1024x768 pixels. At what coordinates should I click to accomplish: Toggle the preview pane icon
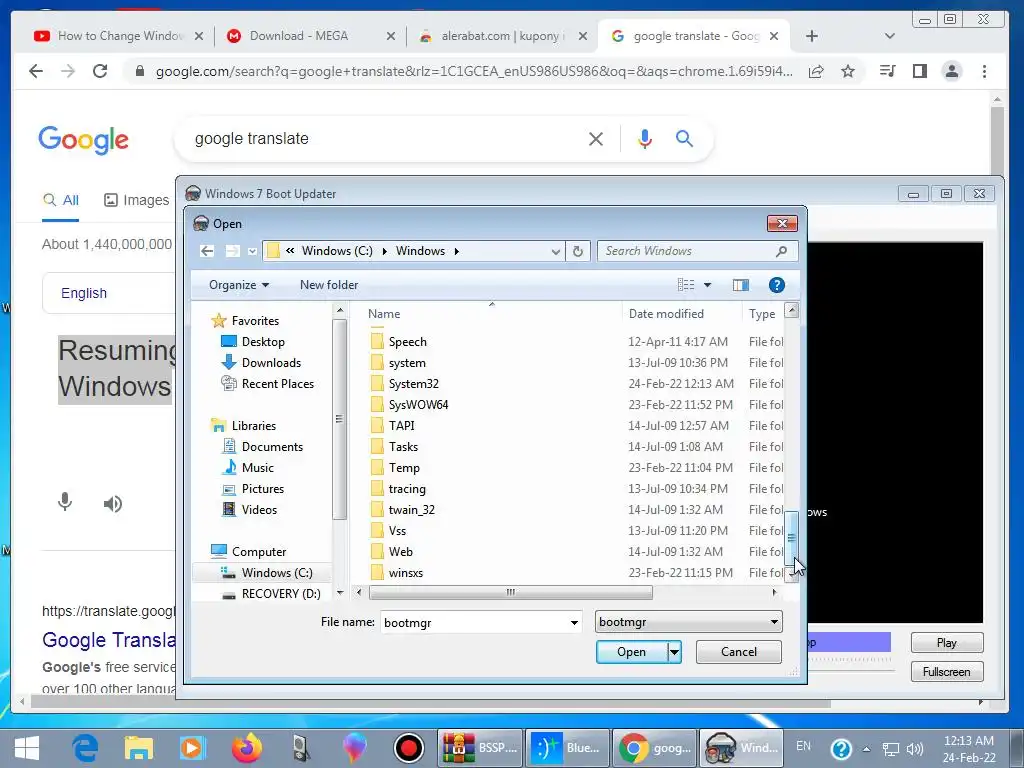point(740,285)
